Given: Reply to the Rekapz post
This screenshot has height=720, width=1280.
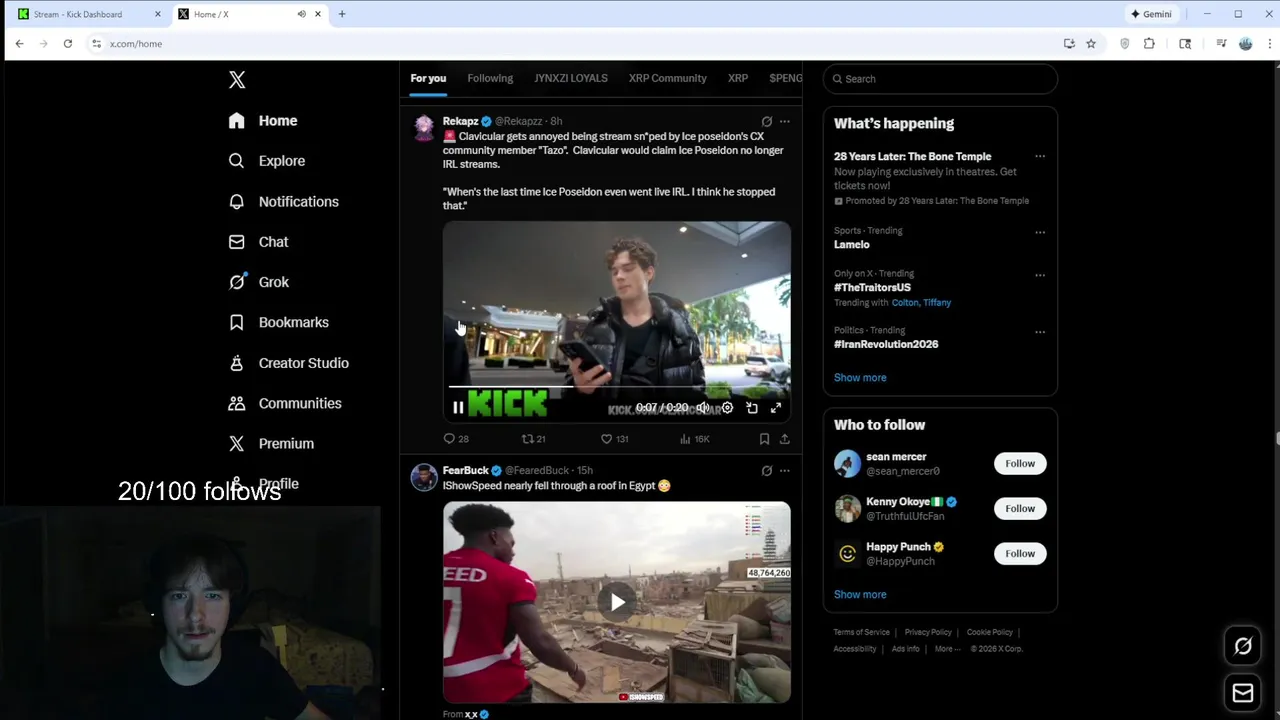Looking at the screenshot, I should [x=456, y=439].
